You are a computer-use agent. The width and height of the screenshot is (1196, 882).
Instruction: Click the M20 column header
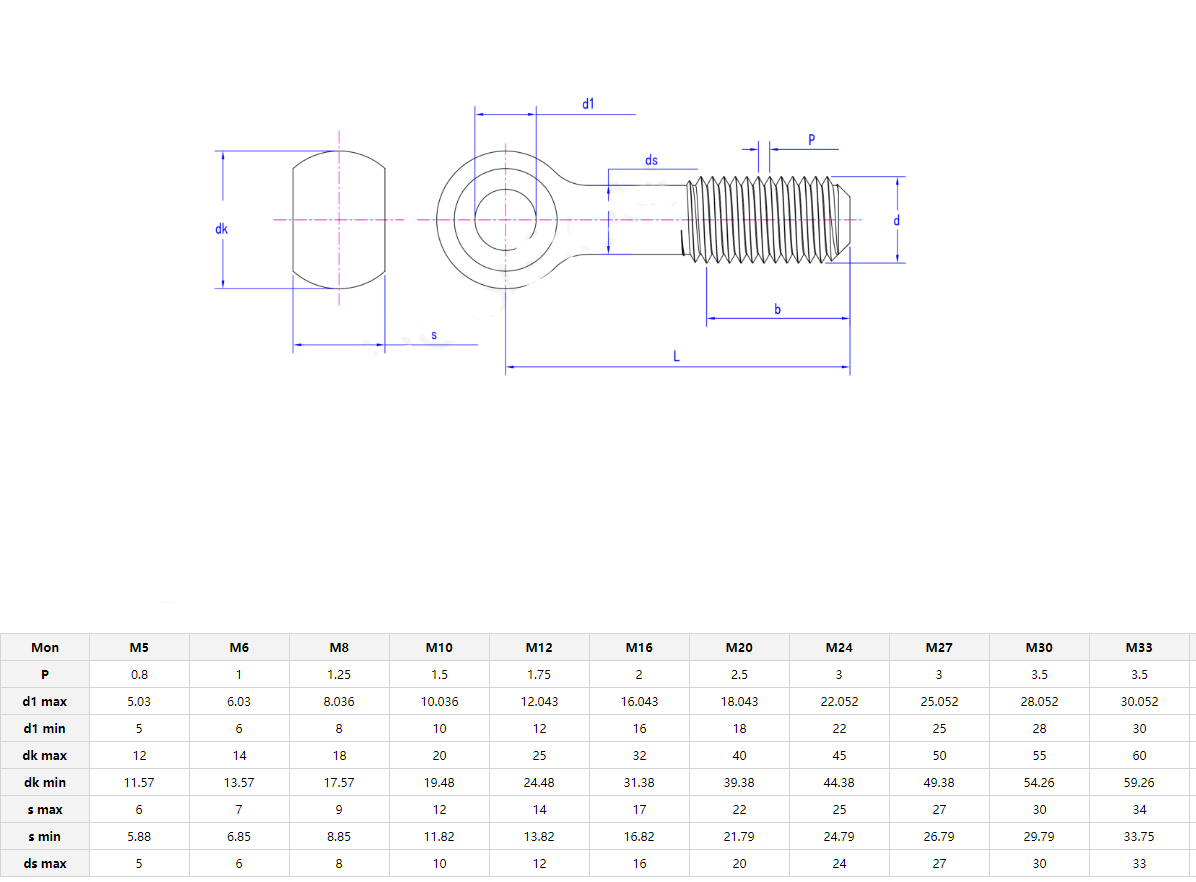point(739,647)
